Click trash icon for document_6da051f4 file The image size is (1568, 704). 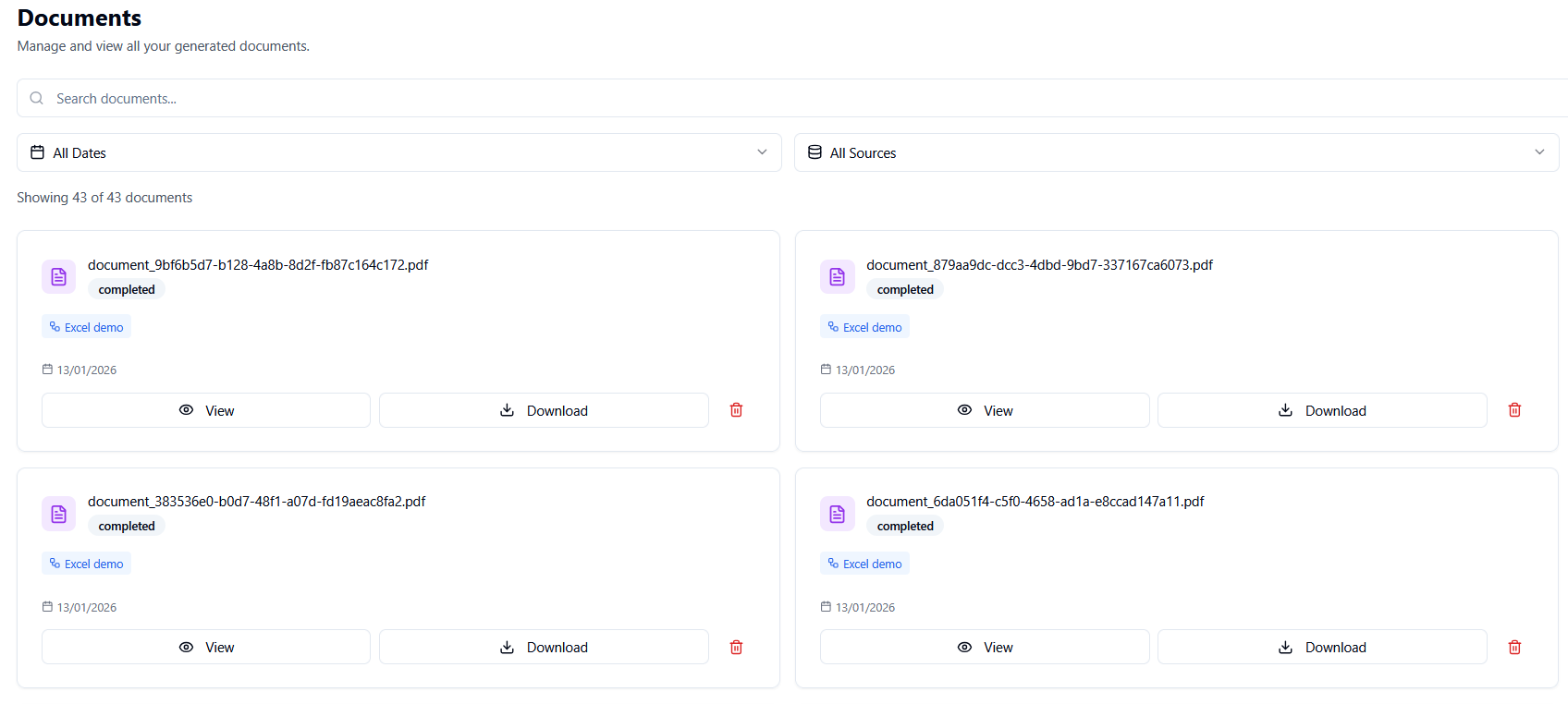click(1514, 648)
